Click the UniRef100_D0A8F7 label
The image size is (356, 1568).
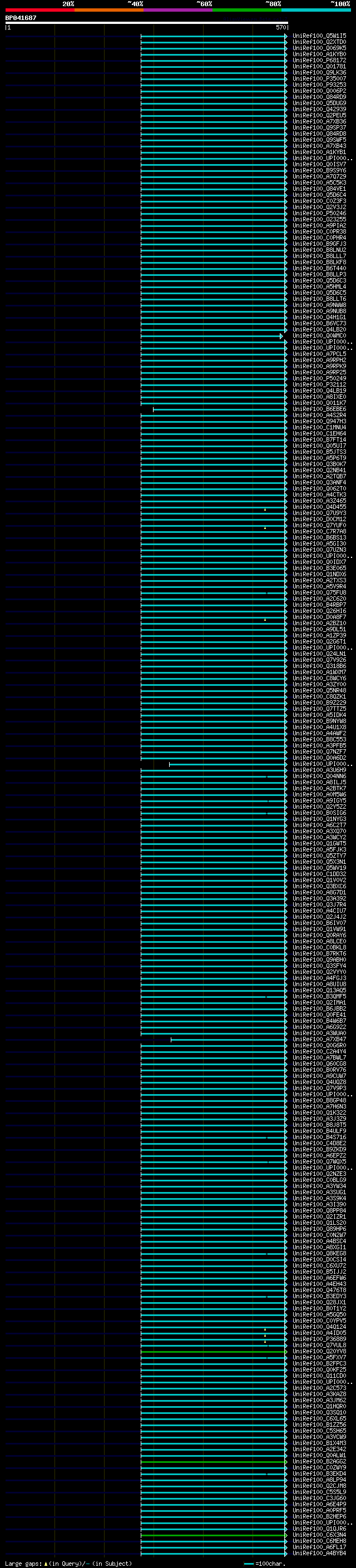(319, 617)
